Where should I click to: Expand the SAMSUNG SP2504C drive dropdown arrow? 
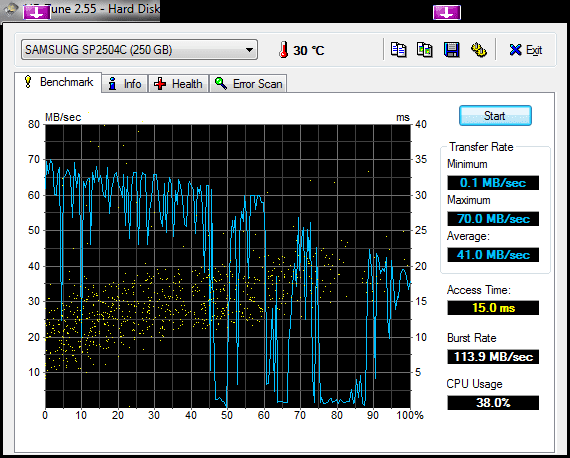[x=249, y=50]
